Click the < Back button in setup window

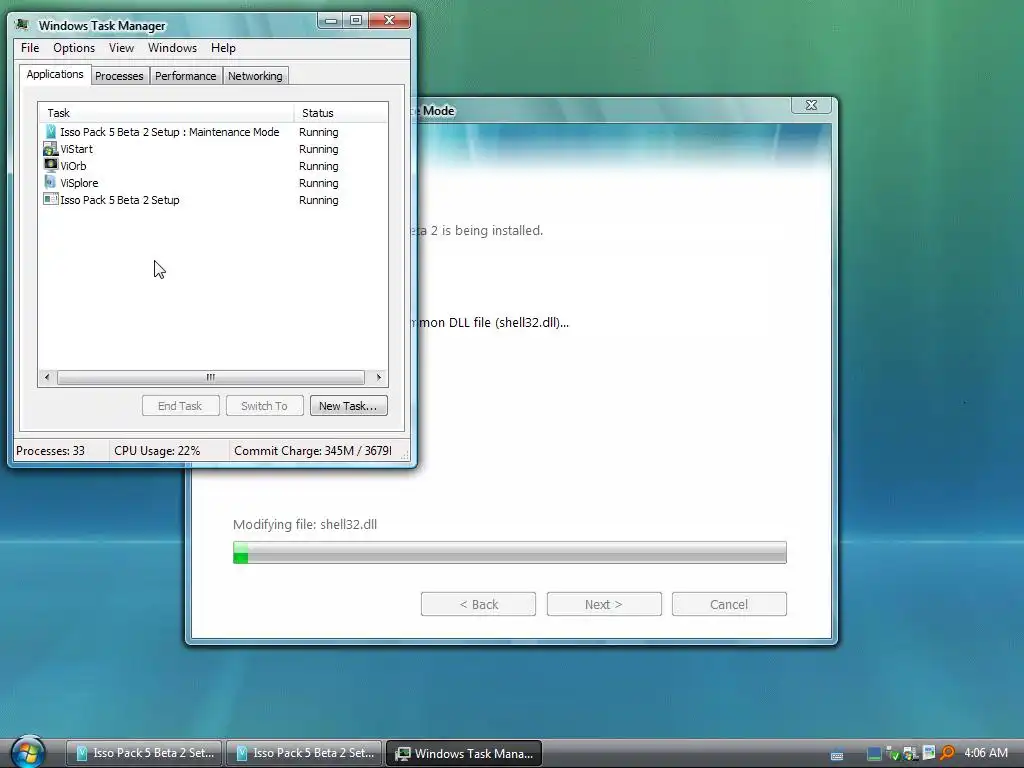[478, 604]
